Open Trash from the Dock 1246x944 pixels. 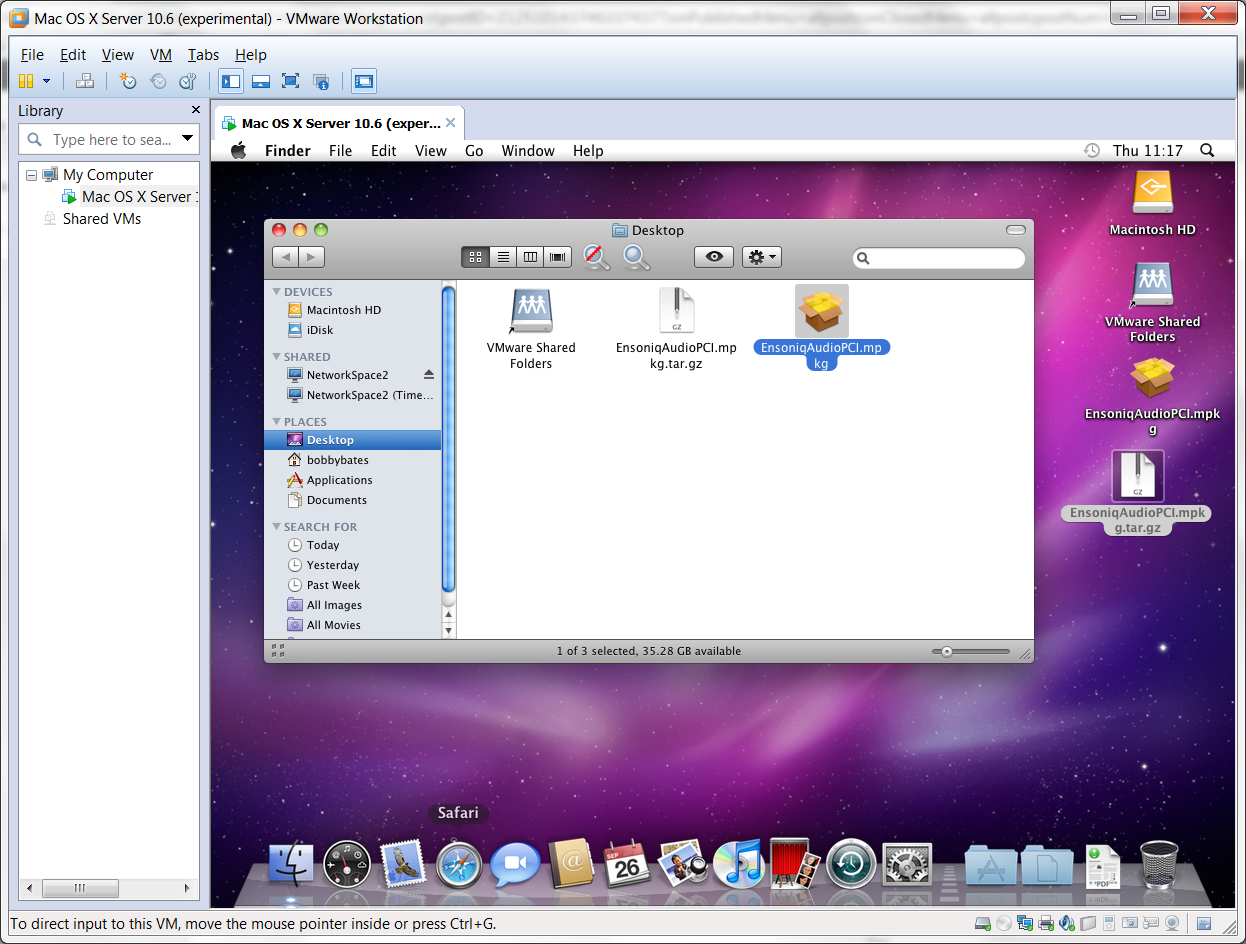point(1159,863)
